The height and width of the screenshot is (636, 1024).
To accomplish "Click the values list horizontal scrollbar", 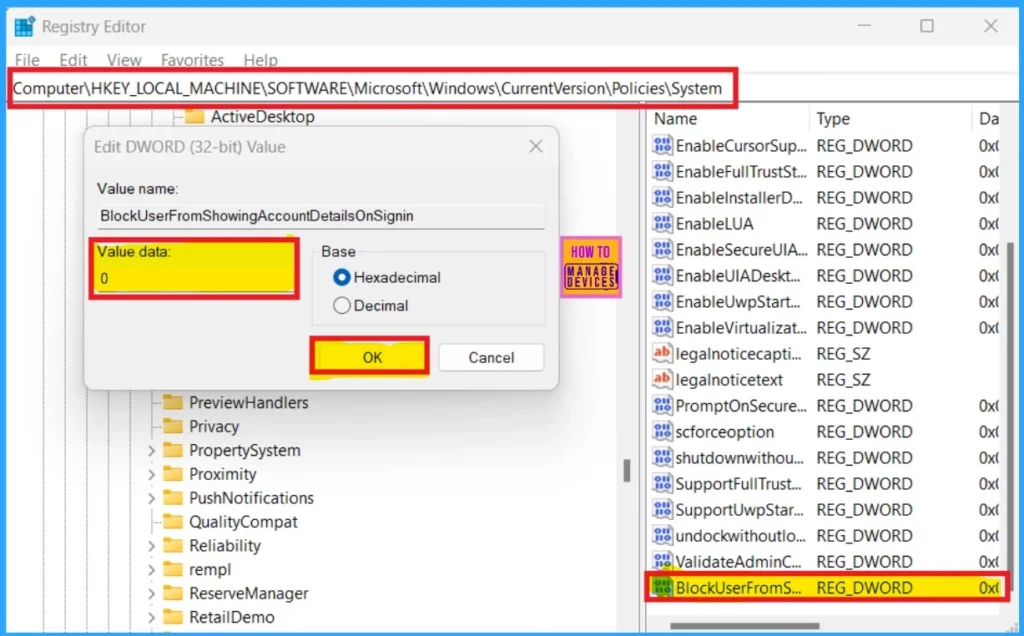I will [x=744, y=626].
